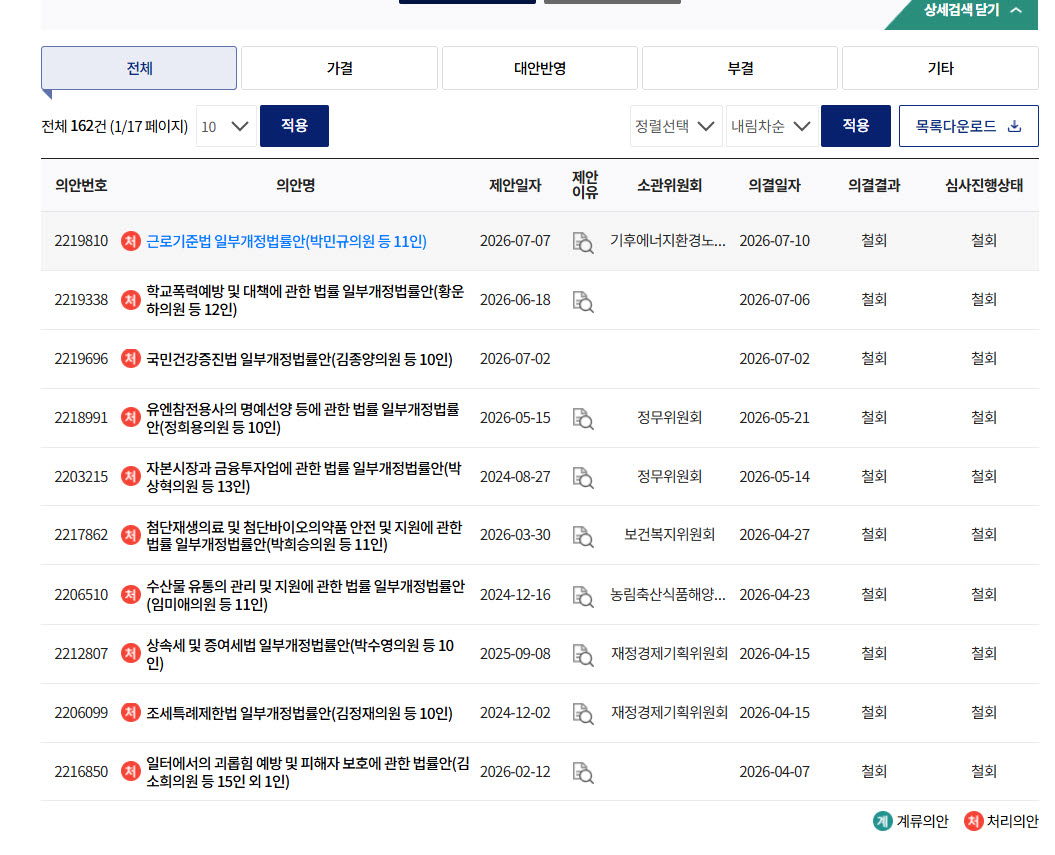Click red 처 badge of bill 2212807
Image resolution: width=1055 pixels, height=855 pixels.
click(131, 653)
